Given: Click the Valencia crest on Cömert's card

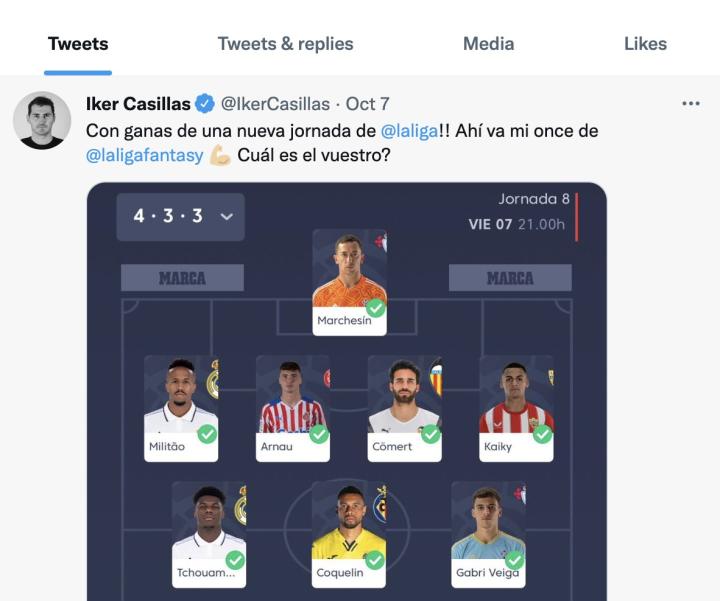Looking at the screenshot, I should pos(436,380).
